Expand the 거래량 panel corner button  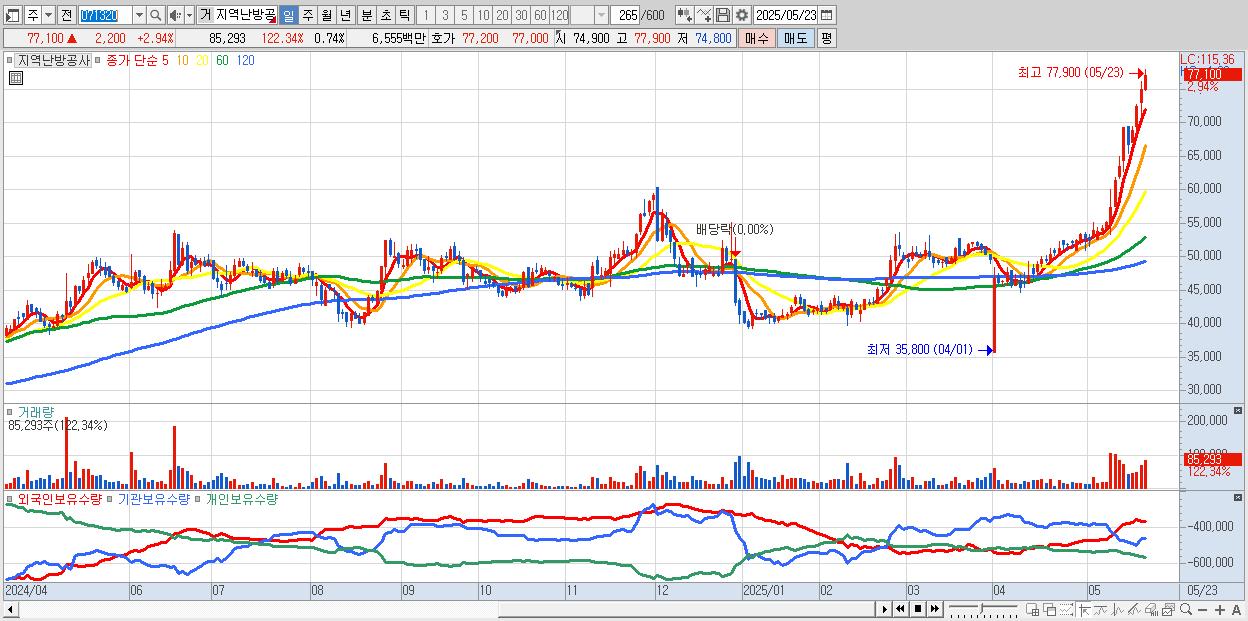click(x=1239, y=411)
